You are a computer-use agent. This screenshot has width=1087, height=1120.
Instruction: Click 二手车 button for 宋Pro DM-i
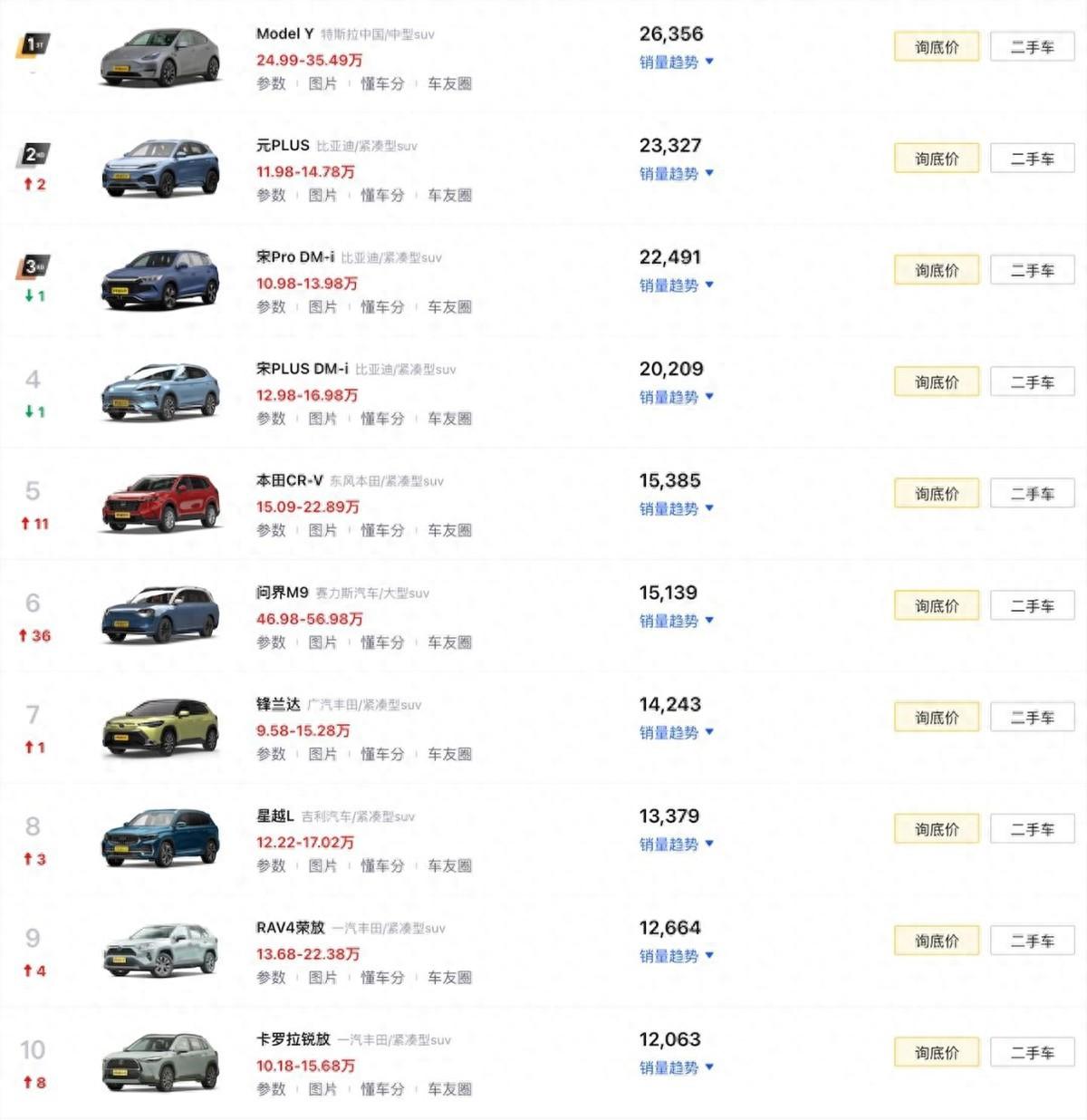(x=1032, y=271)
